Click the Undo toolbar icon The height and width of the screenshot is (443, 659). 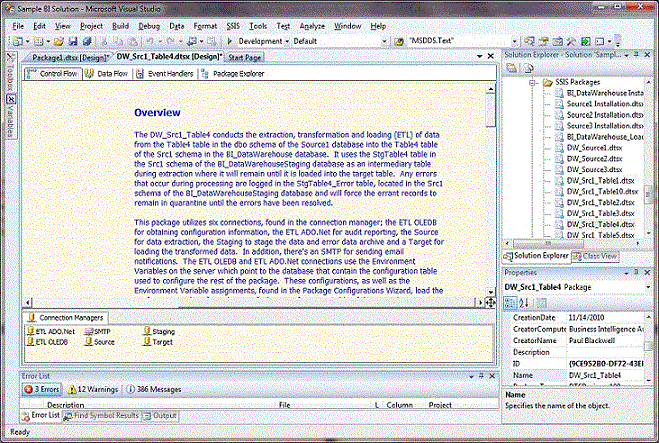click(x=150, y=41)
